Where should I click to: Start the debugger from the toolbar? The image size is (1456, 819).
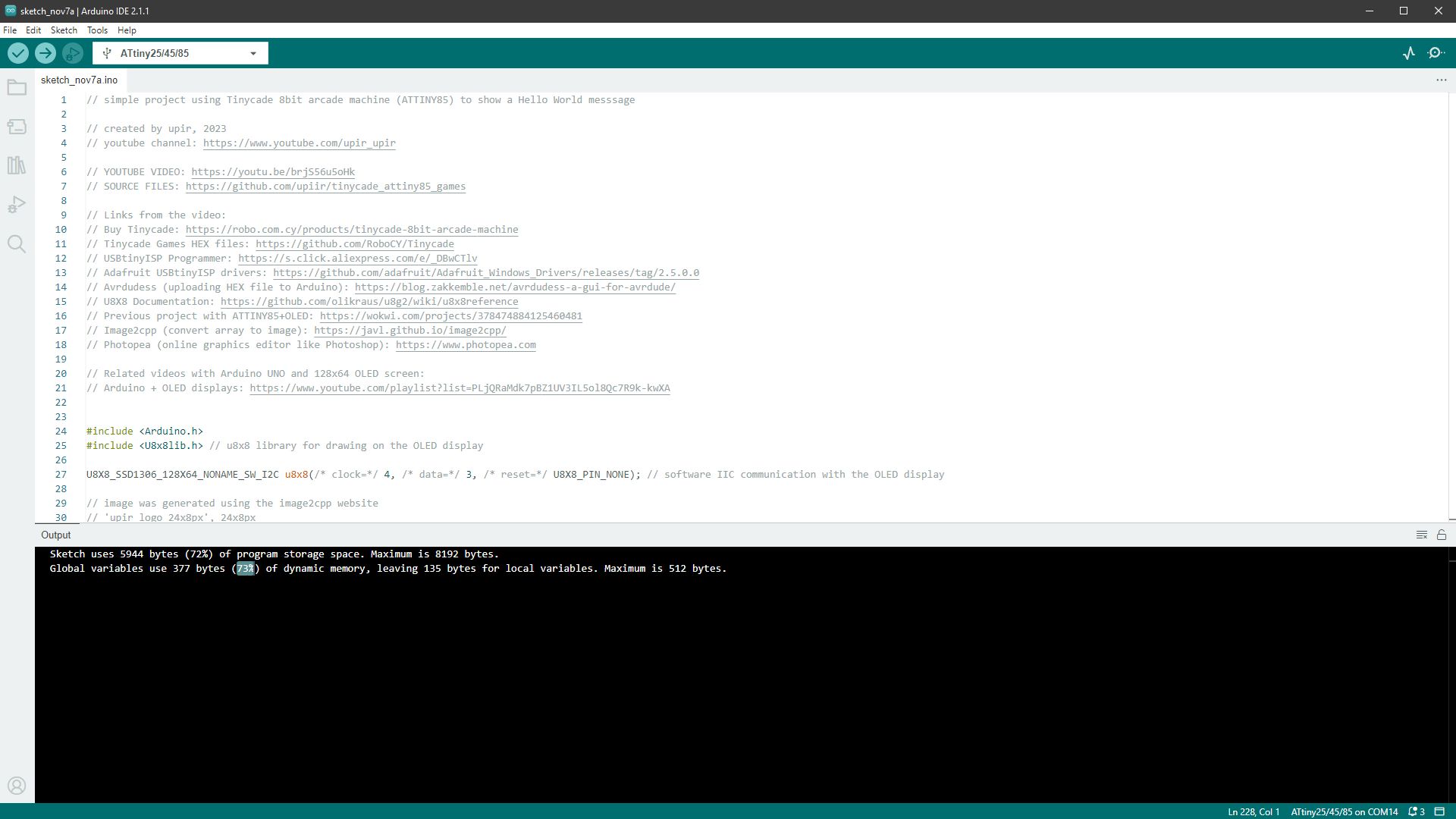tap(73, 53)
